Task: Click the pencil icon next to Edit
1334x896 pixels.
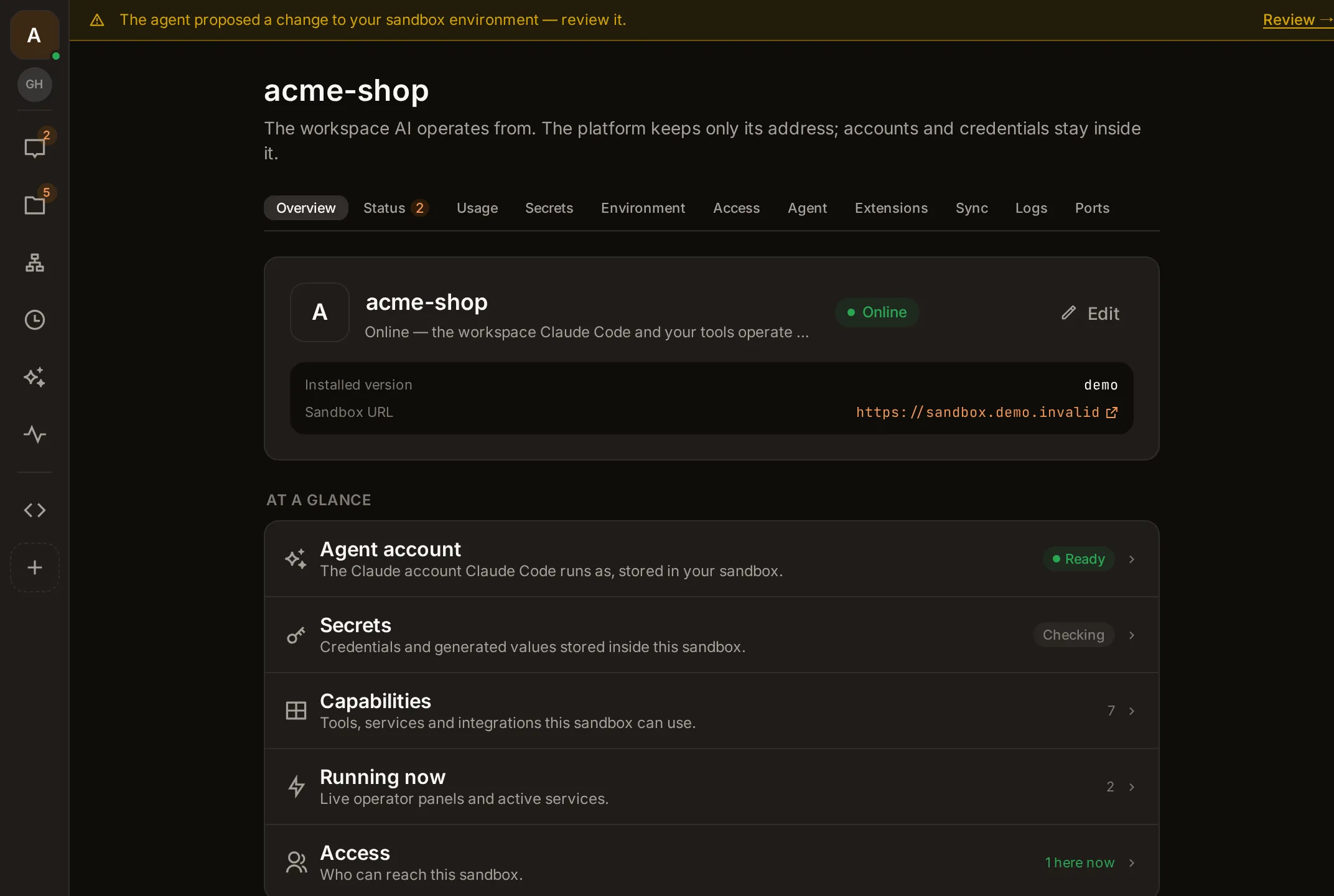Action: click(1068, 313)
